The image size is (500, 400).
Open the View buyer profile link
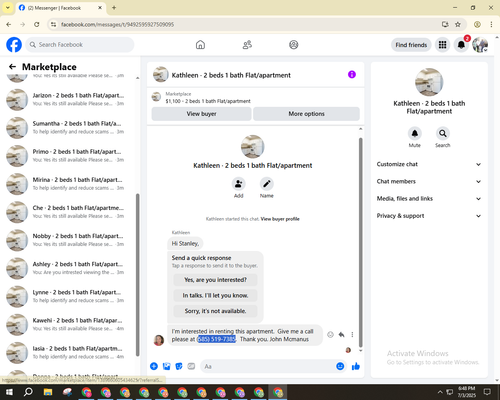(x=280, y=219)
